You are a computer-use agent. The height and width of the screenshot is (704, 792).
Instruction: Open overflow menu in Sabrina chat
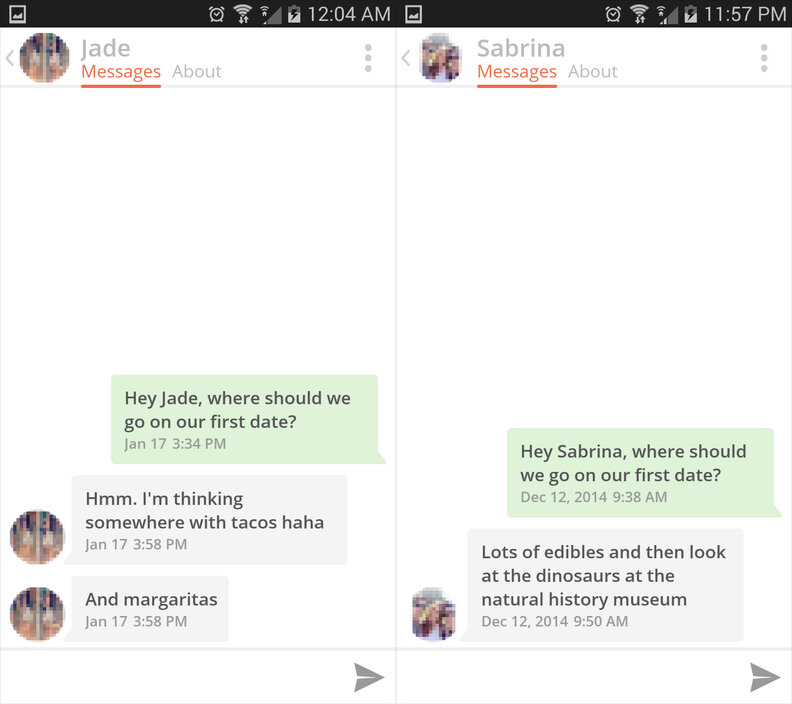click(764, 58)
